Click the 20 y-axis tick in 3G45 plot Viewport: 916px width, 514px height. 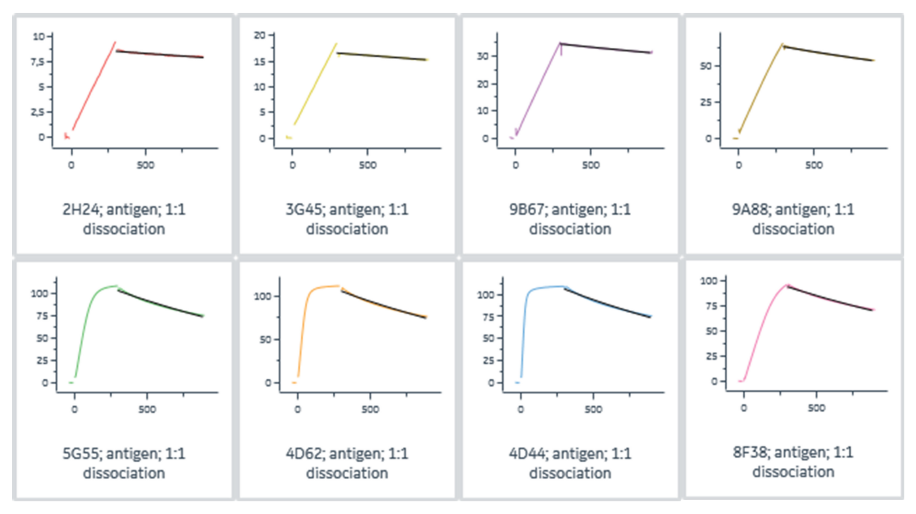pos(259,36)
